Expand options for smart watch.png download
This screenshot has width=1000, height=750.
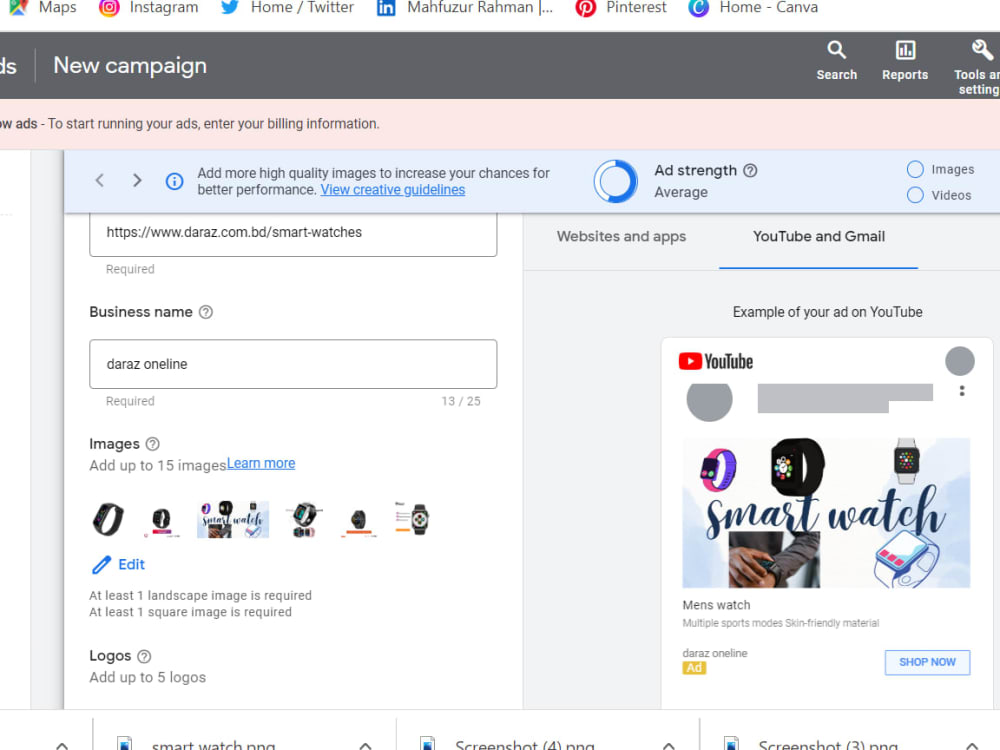click(x=365, y=745)
